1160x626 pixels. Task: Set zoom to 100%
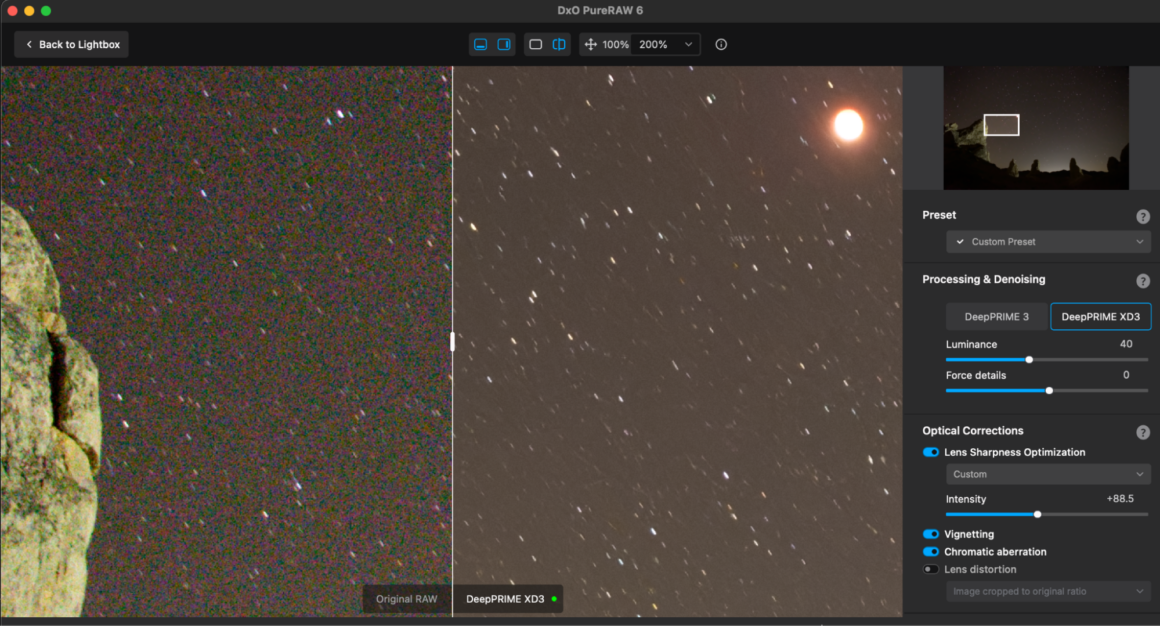[x=615, y=45]
